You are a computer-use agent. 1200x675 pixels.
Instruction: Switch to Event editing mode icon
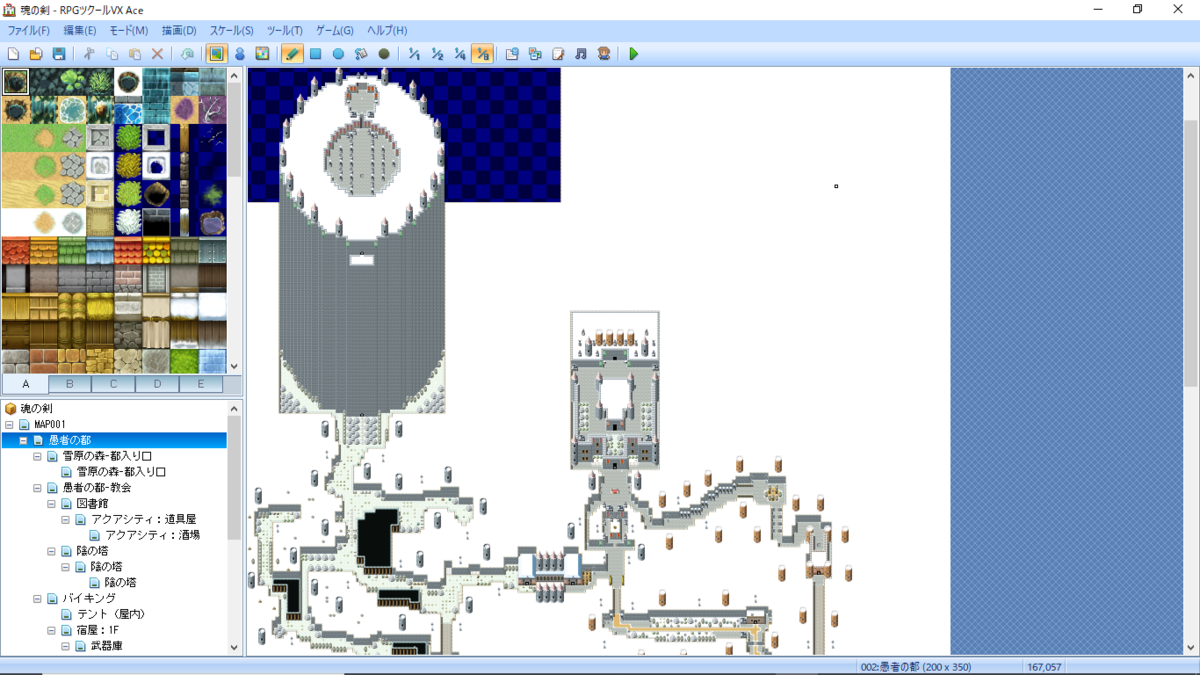click(x=240, y=54)
